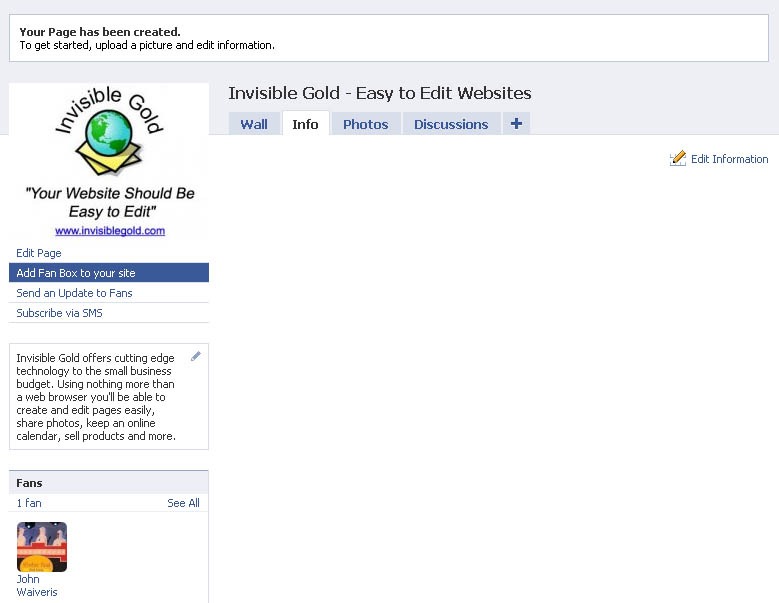Click John Waiveris fan thumbnail picture
The height and width of the screenshot is (603, 779).
point(42,547)
